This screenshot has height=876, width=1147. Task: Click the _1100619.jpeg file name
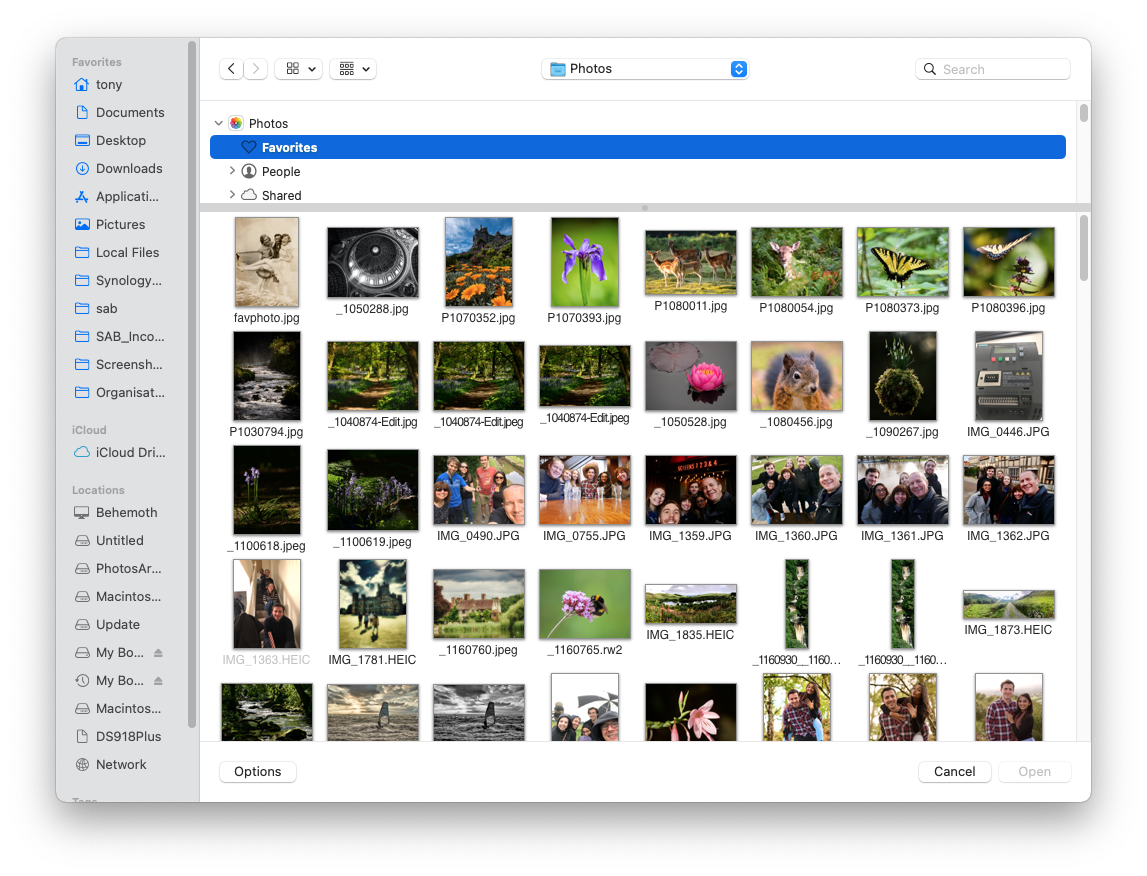coord(373,542)
